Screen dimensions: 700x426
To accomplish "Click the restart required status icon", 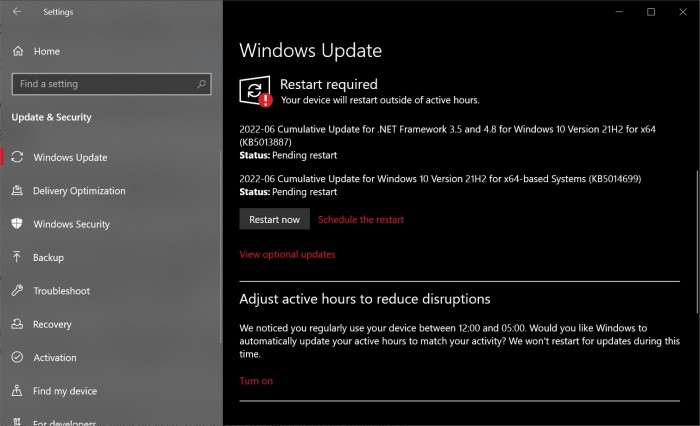I will [255, 92].
